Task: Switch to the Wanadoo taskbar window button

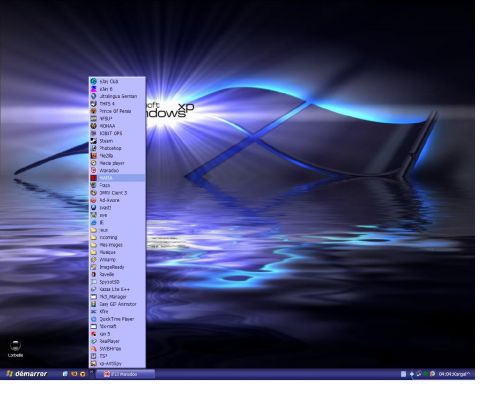Action: point(126,374)
